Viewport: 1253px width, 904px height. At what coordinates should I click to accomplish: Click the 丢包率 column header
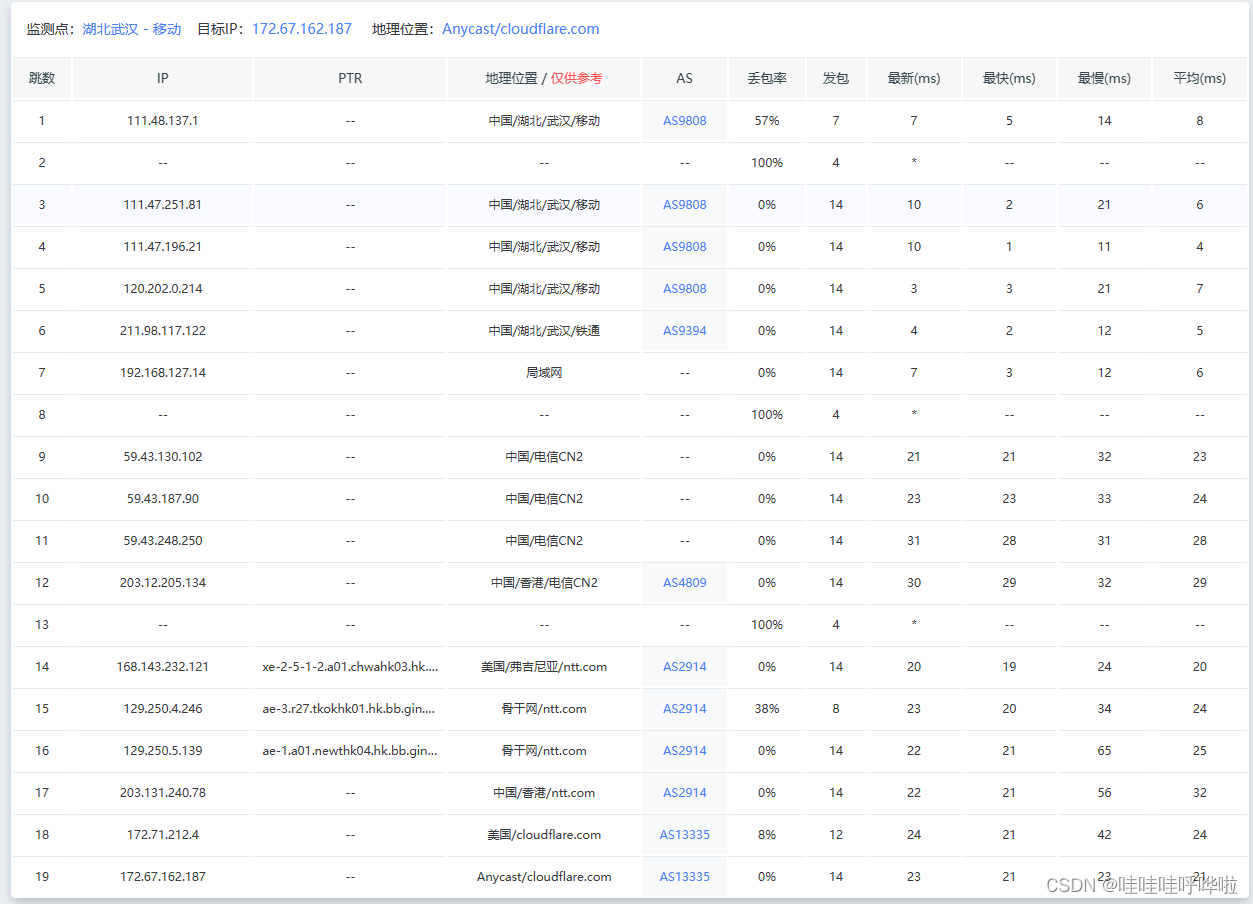coord(767,78)
